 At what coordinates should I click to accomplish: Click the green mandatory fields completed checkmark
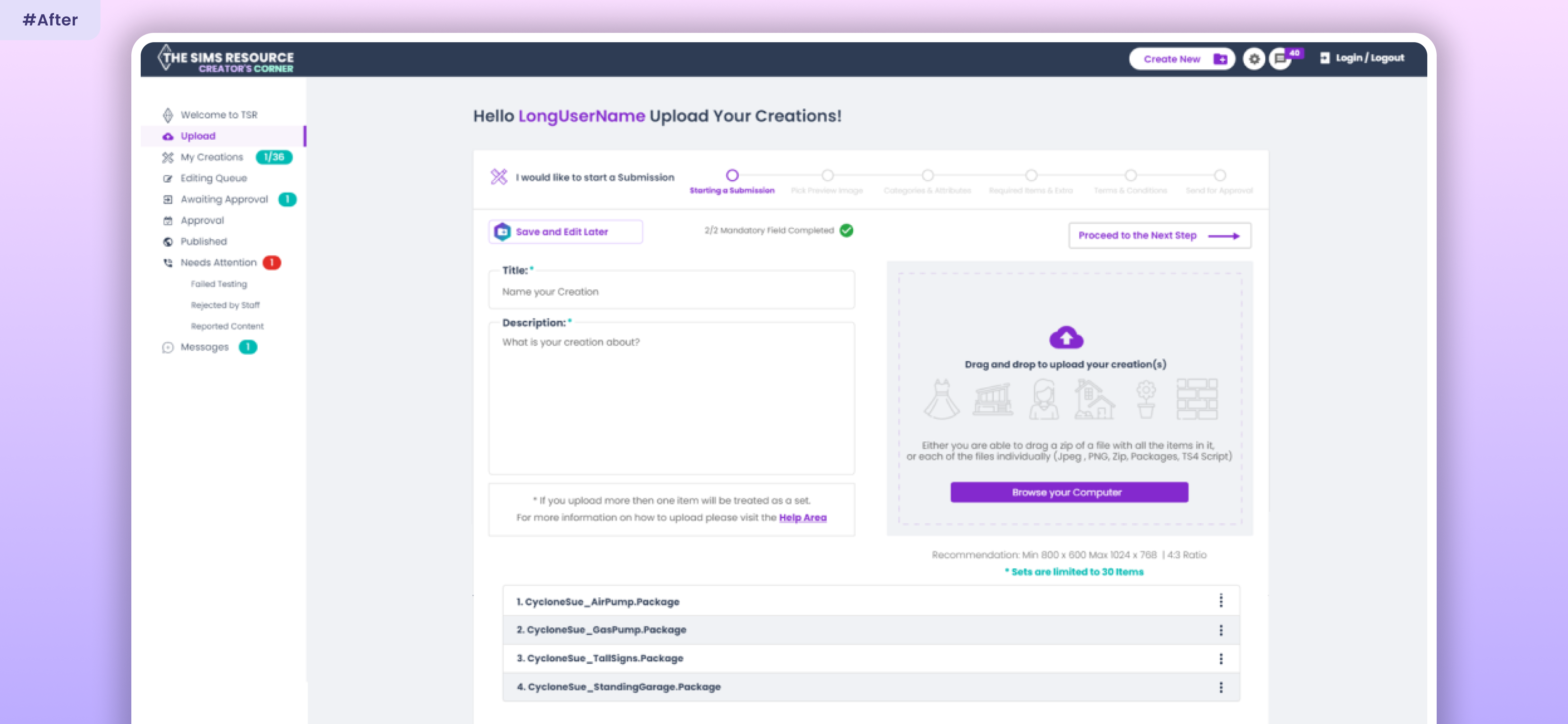[x=846, y=230]
